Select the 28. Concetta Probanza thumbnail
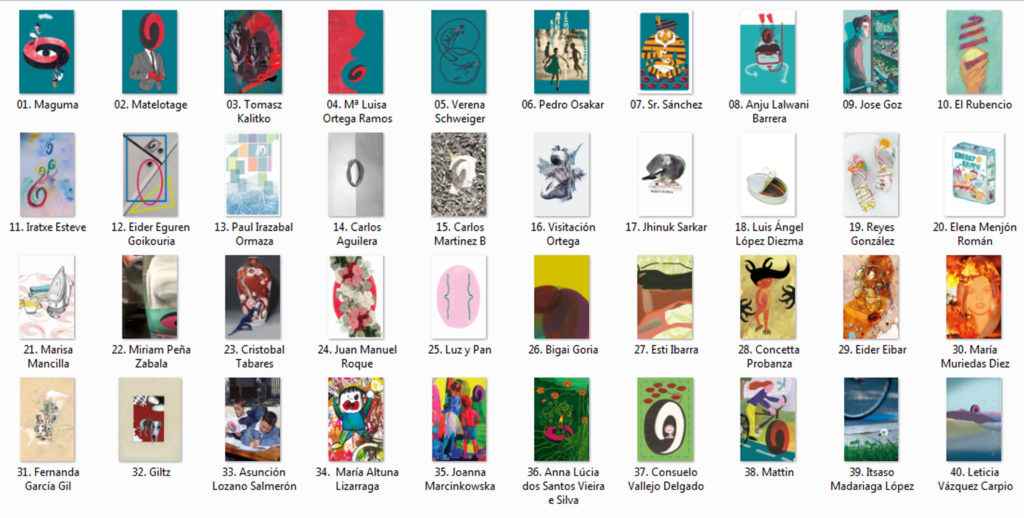 768,297
